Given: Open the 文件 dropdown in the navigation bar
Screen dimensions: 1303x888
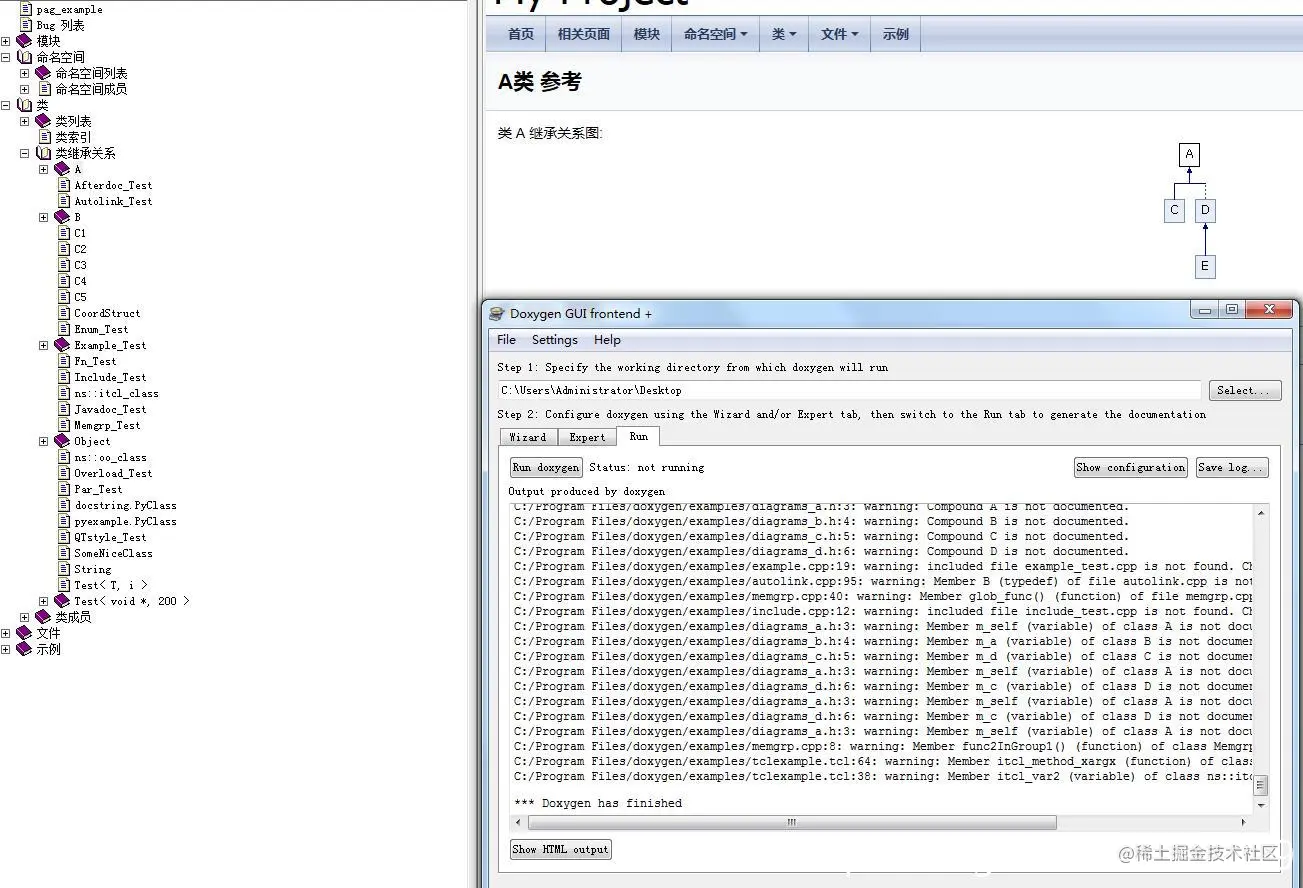Looking at the screenshot, I should [x=839, y=34].
